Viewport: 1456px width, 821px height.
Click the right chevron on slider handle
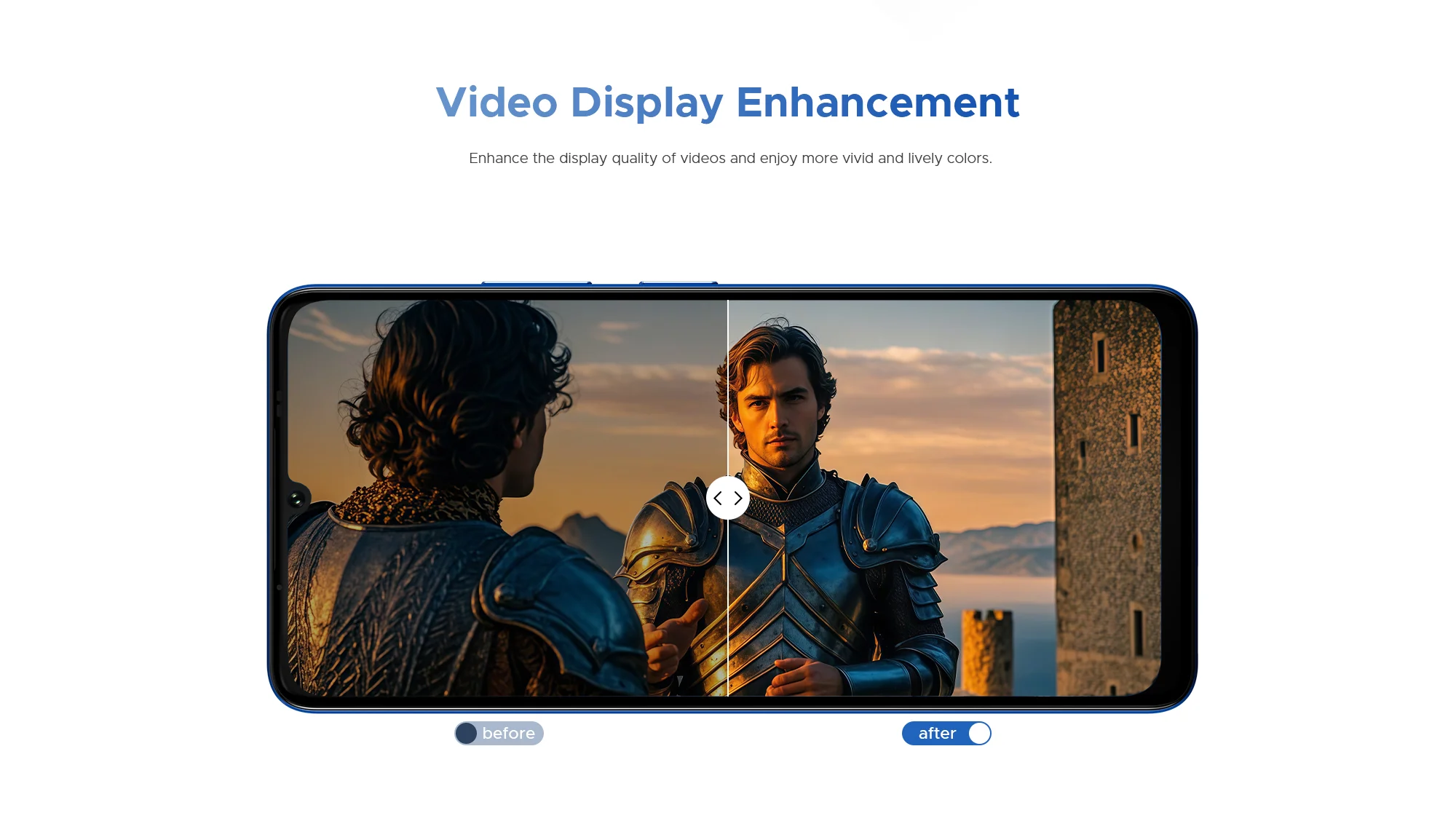click(738, 499)
